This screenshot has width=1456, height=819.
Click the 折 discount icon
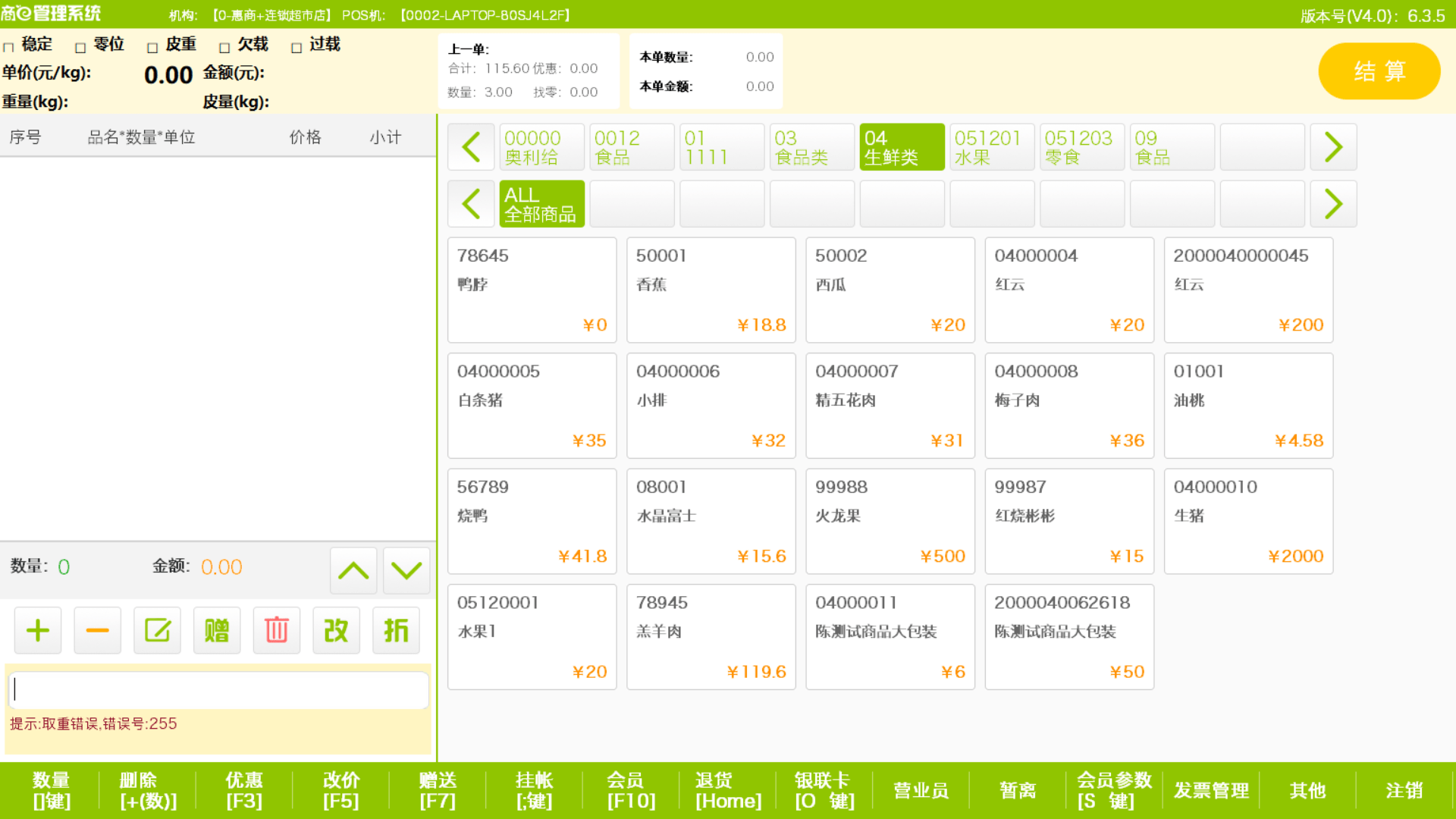(396, 630)
